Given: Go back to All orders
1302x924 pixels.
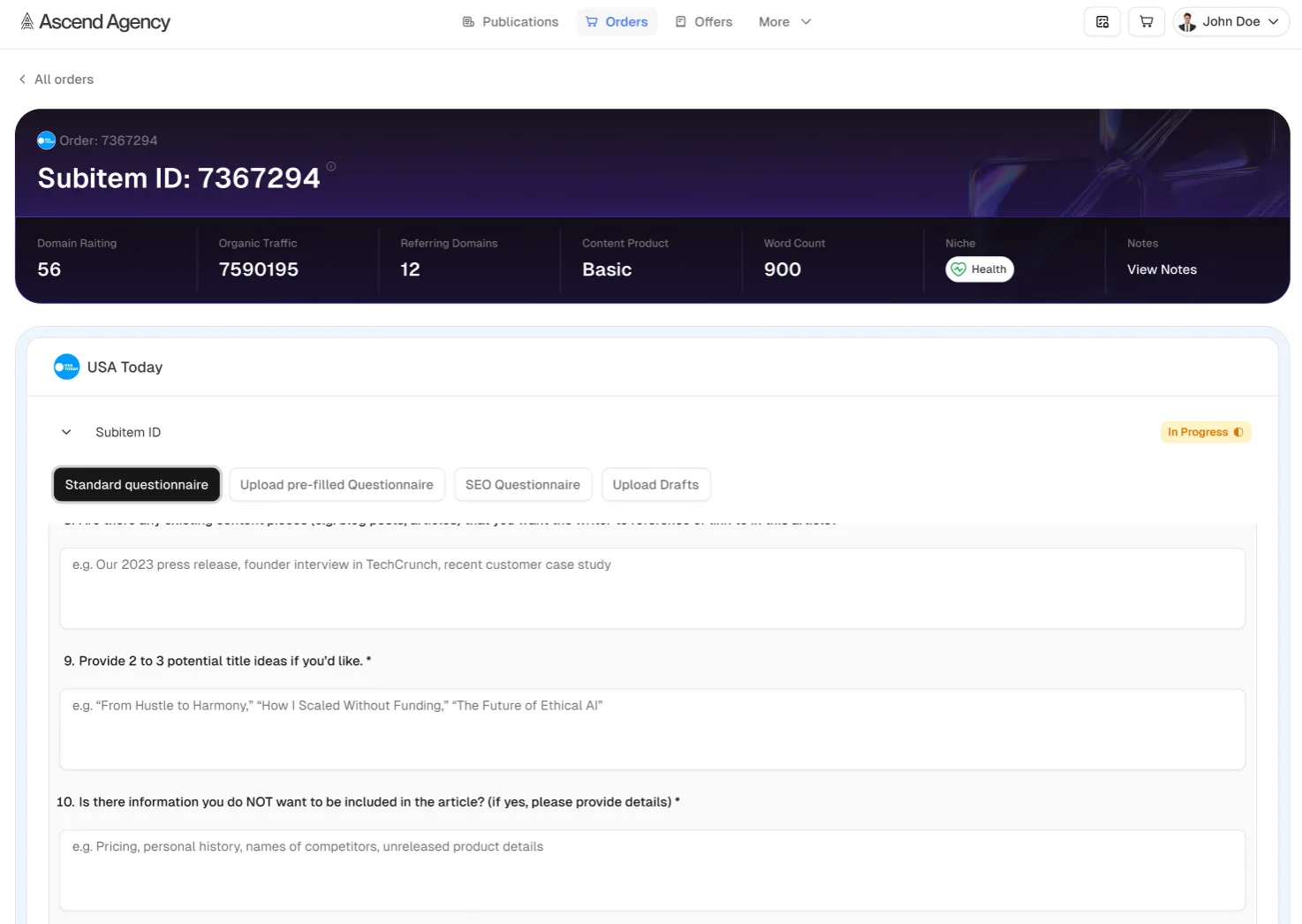Looking at the screenshot, I should 56,80.
